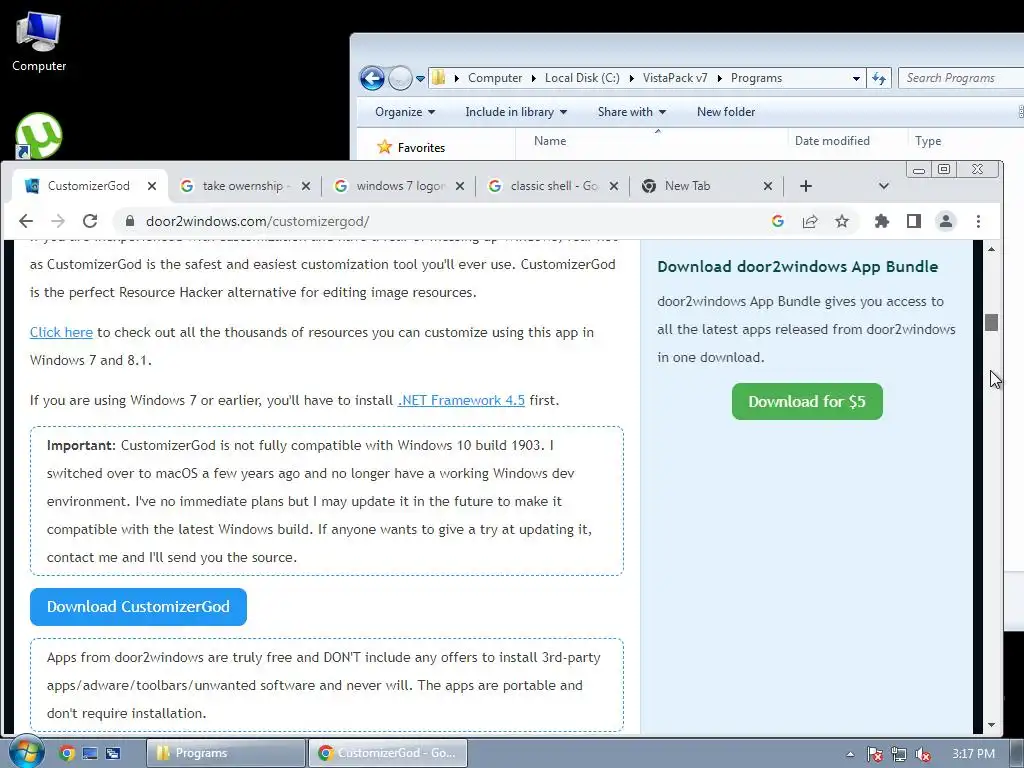The width and height of the screenshot is (1024, 768).
Task: Close the classic shell tab
Action: click(614, 186)
